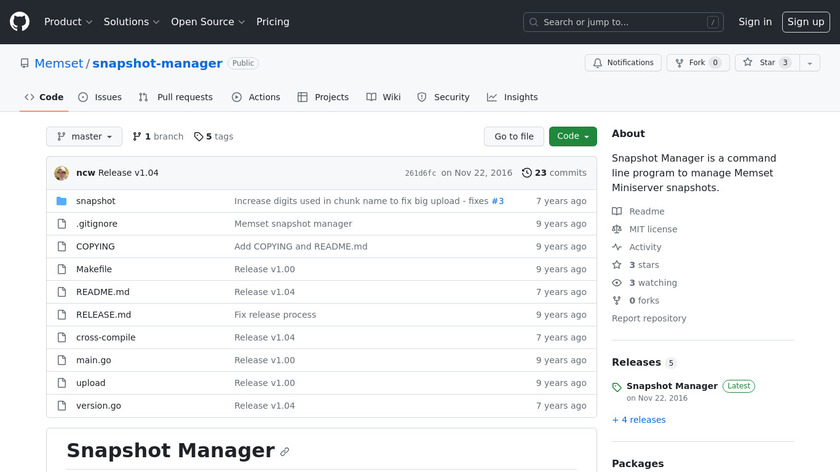Click the anchor link icon beside Snapshot Manager heading
840x472 pixels.
pos(284,452)
